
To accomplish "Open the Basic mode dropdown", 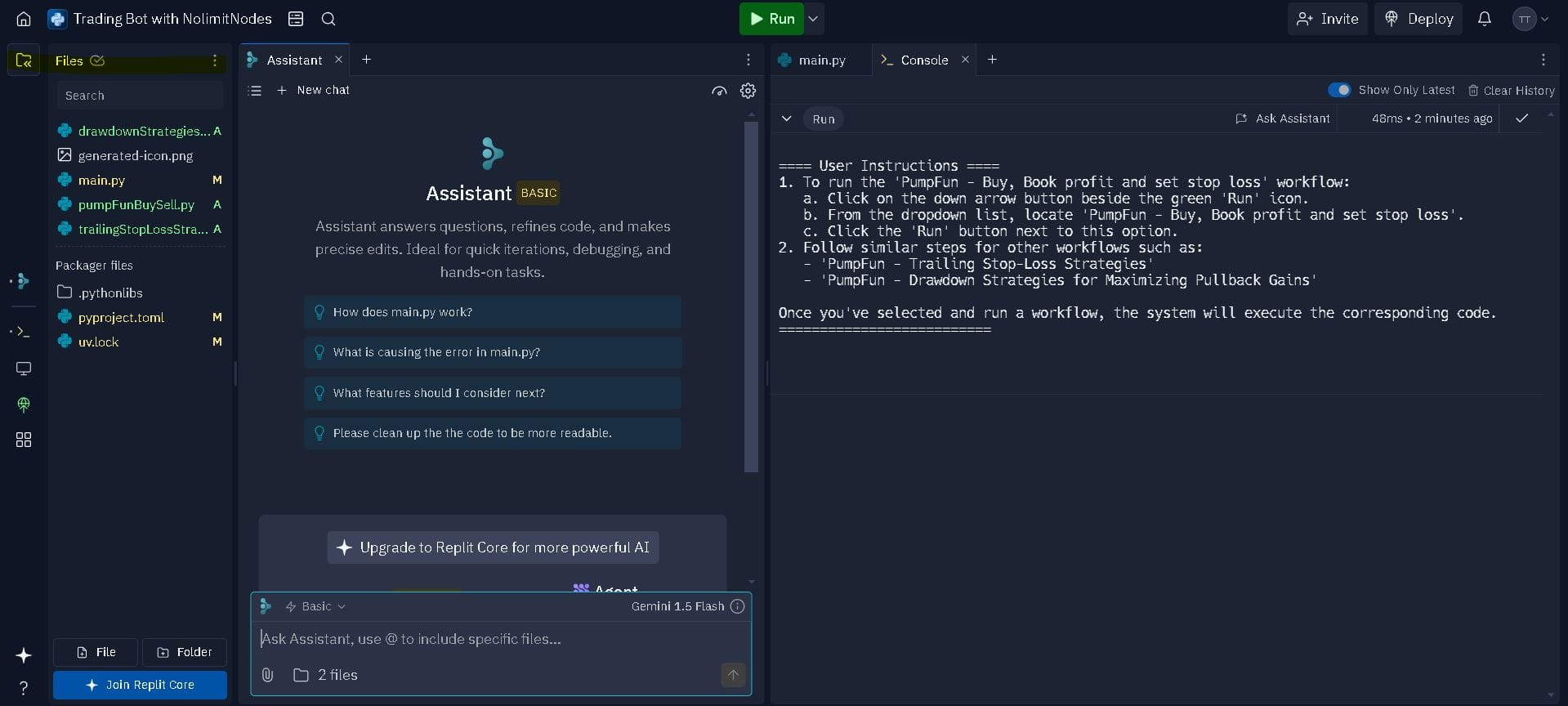I will pos(315,606).
